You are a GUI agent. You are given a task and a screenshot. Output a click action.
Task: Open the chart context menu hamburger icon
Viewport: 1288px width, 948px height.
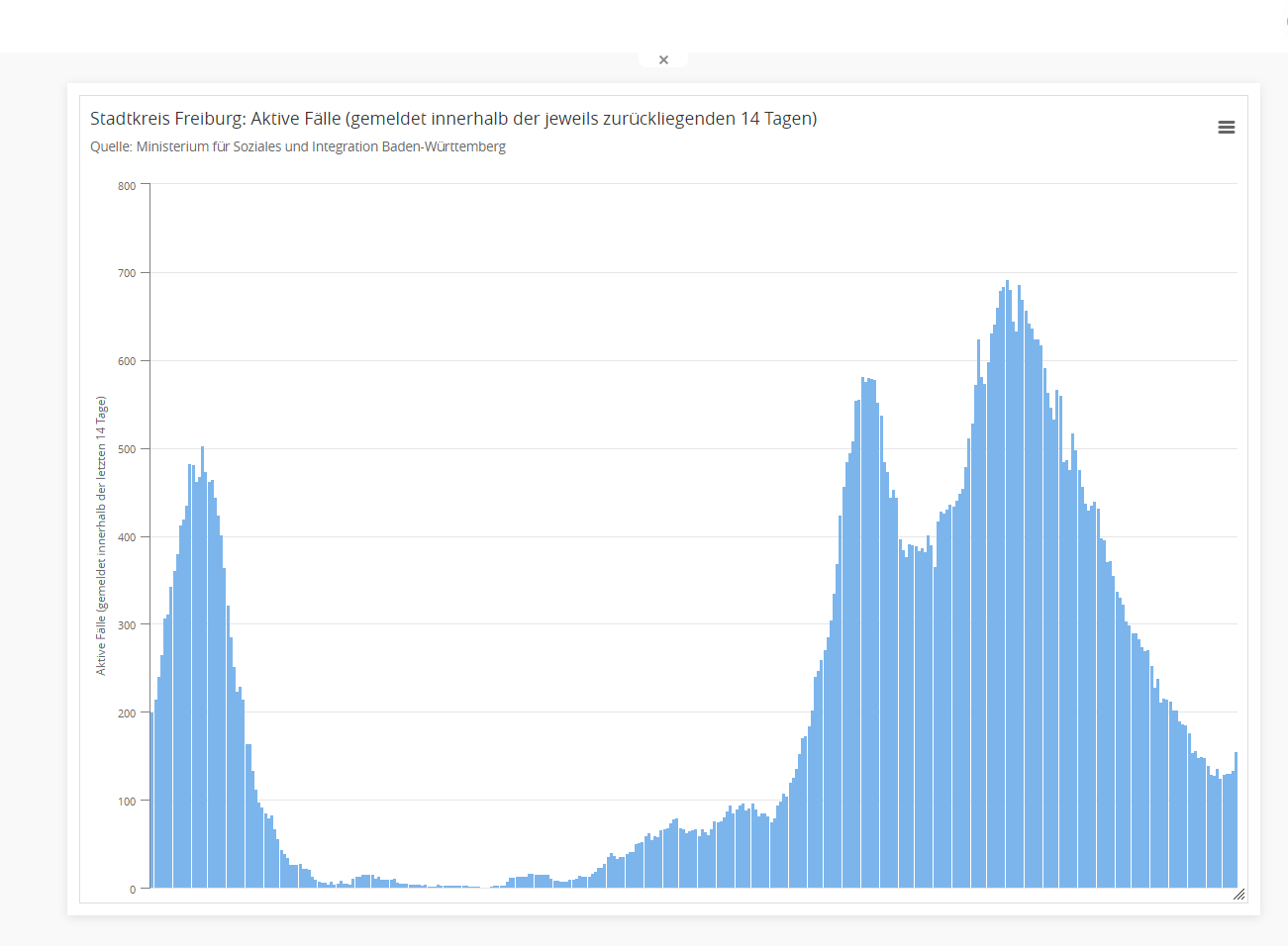[1226, 128]
